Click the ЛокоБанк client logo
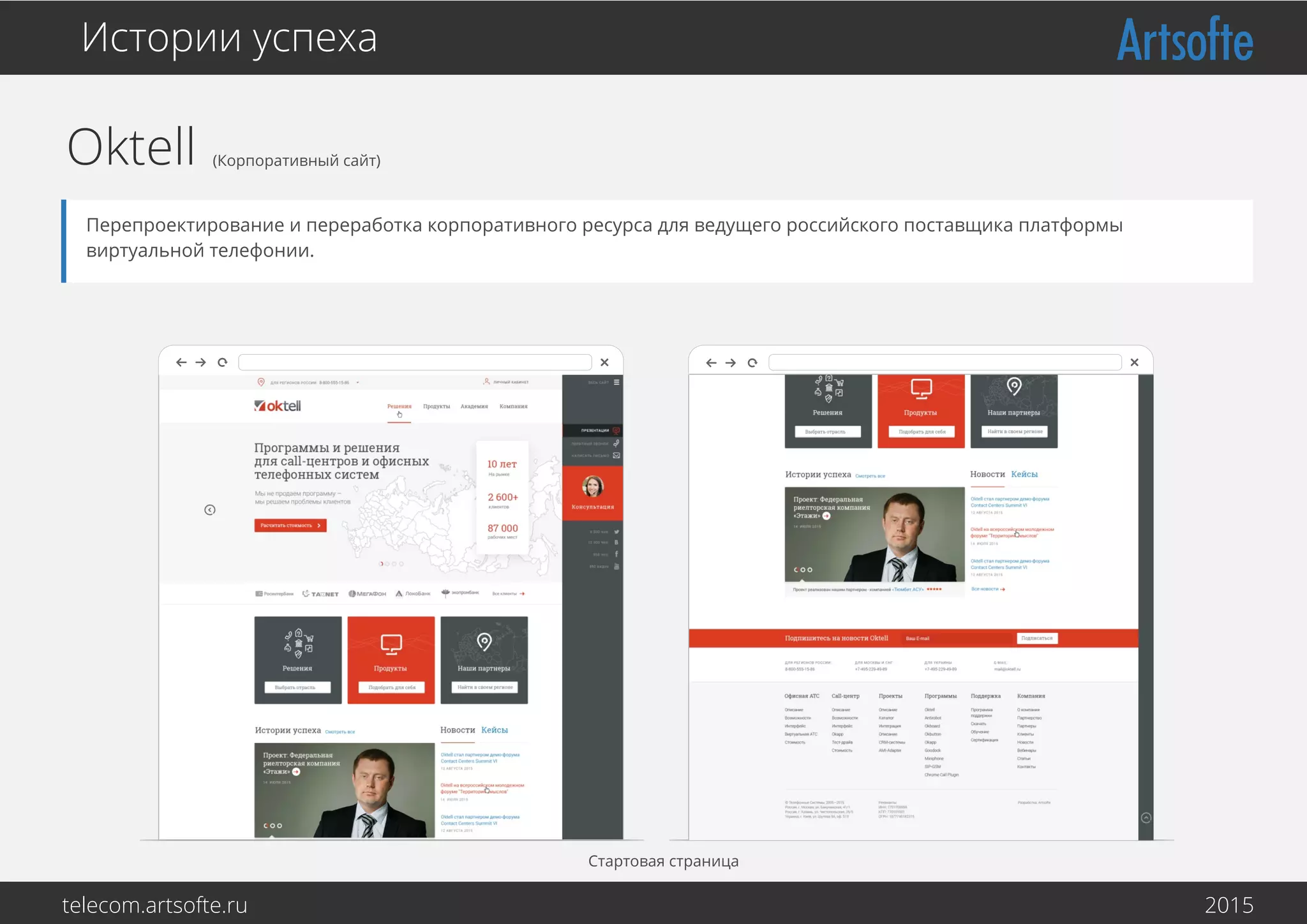This screenshot has width=1307, height=924. [413, 593]
